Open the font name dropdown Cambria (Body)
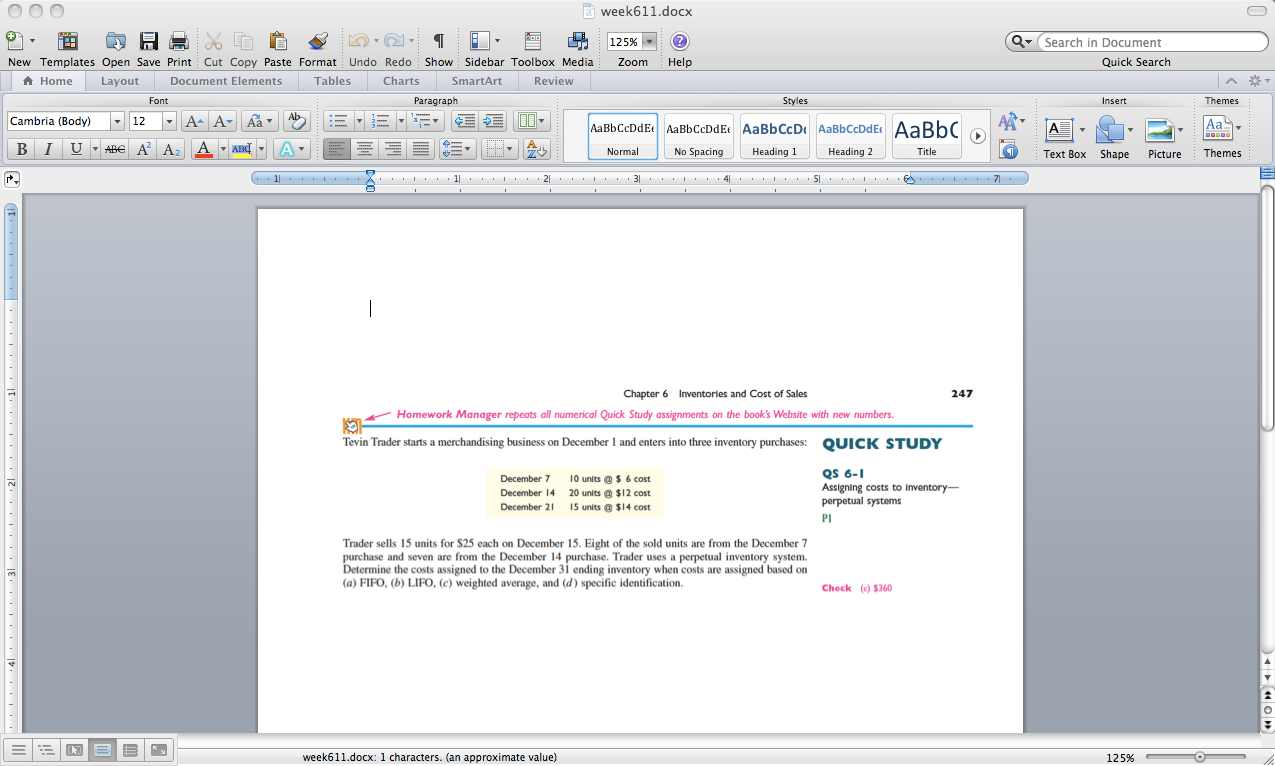Viewport: 1275px width, 766px height. [x=117, y=121]
